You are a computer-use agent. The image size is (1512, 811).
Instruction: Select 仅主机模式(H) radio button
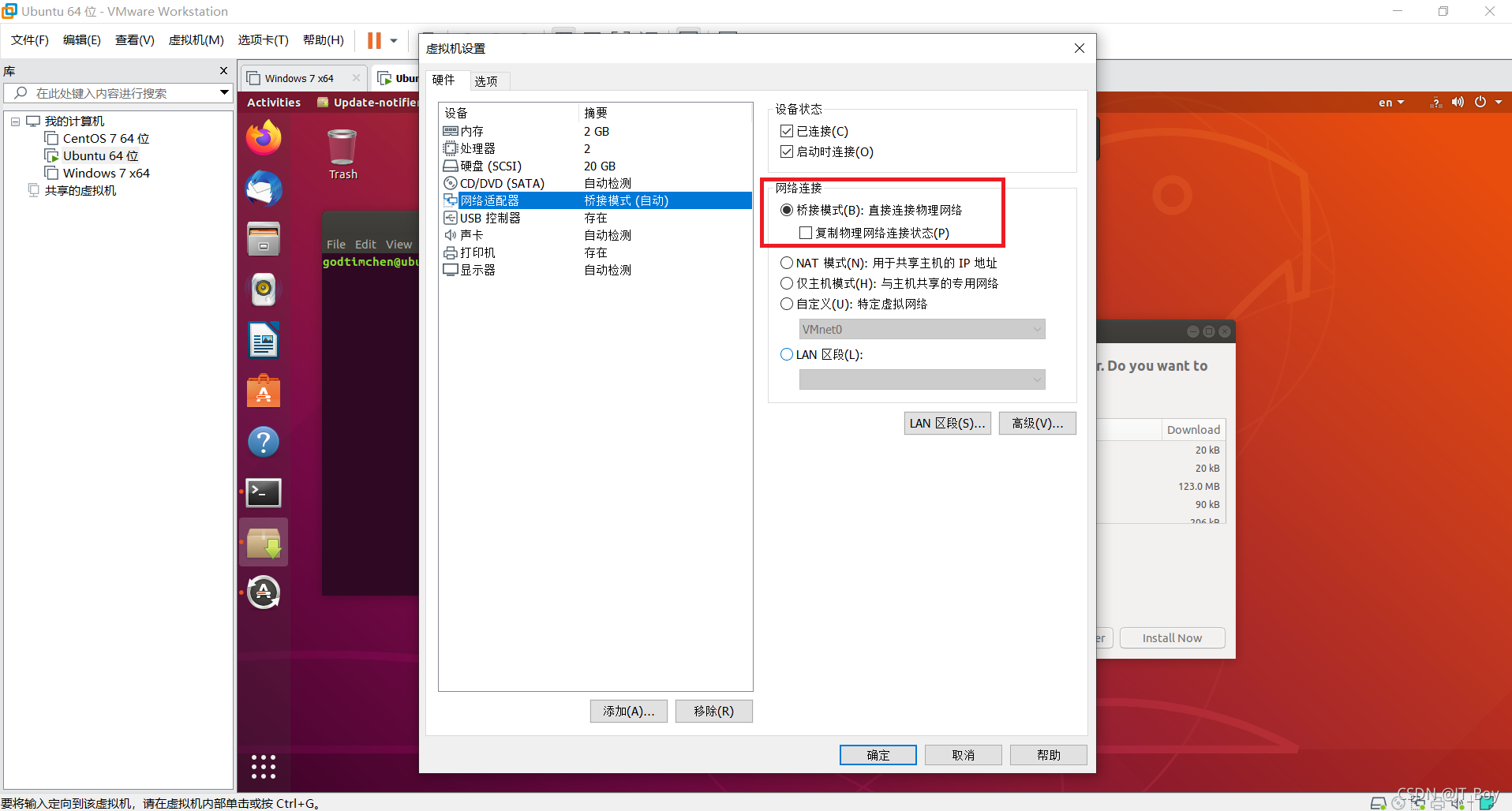[787, 283]
